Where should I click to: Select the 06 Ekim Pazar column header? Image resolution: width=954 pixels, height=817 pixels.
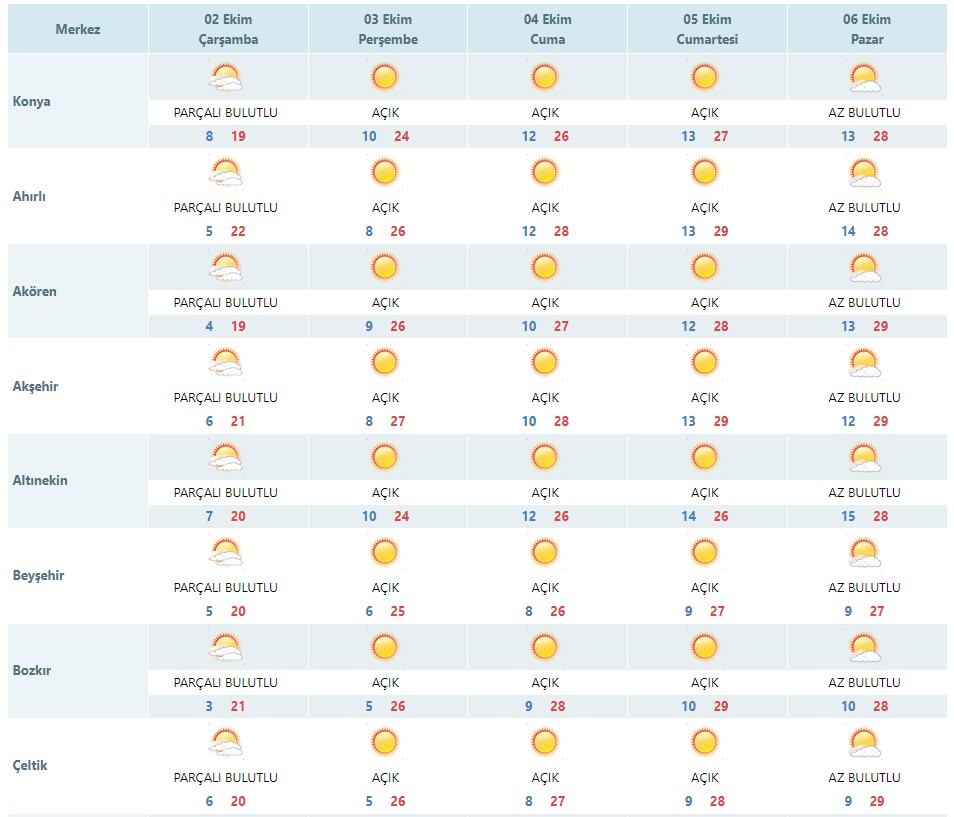click(867, 29)
